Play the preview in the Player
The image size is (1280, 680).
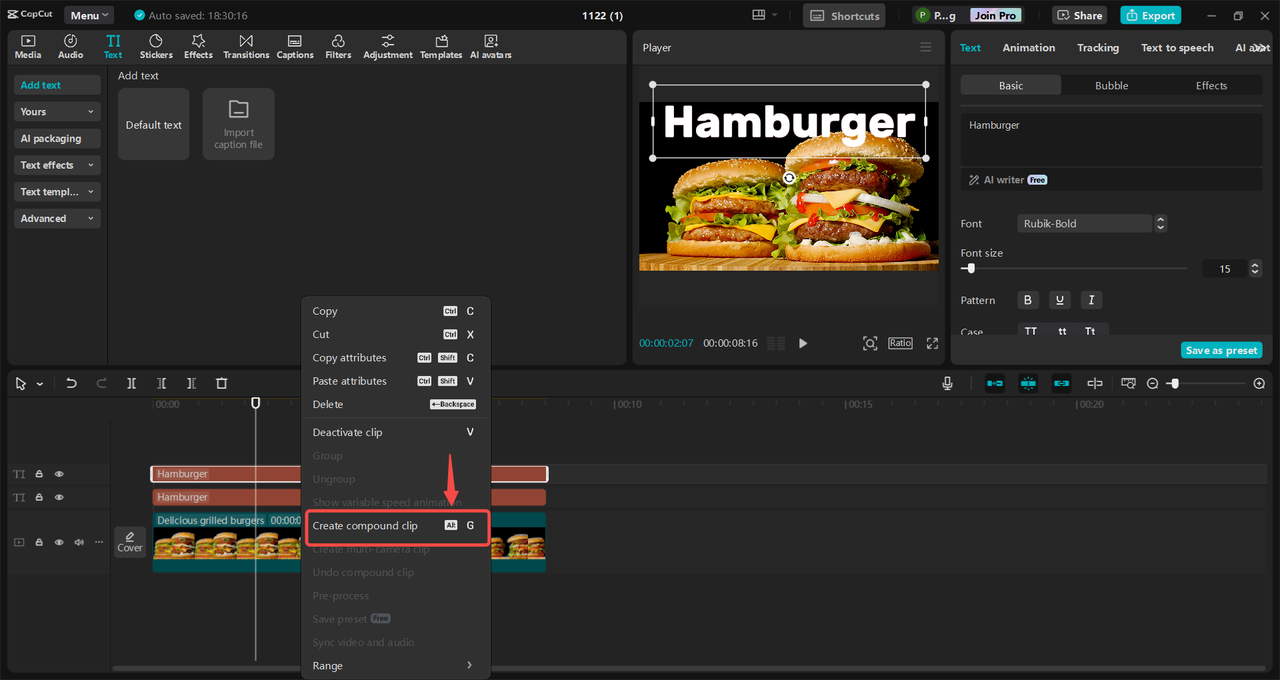click(803, 343)
